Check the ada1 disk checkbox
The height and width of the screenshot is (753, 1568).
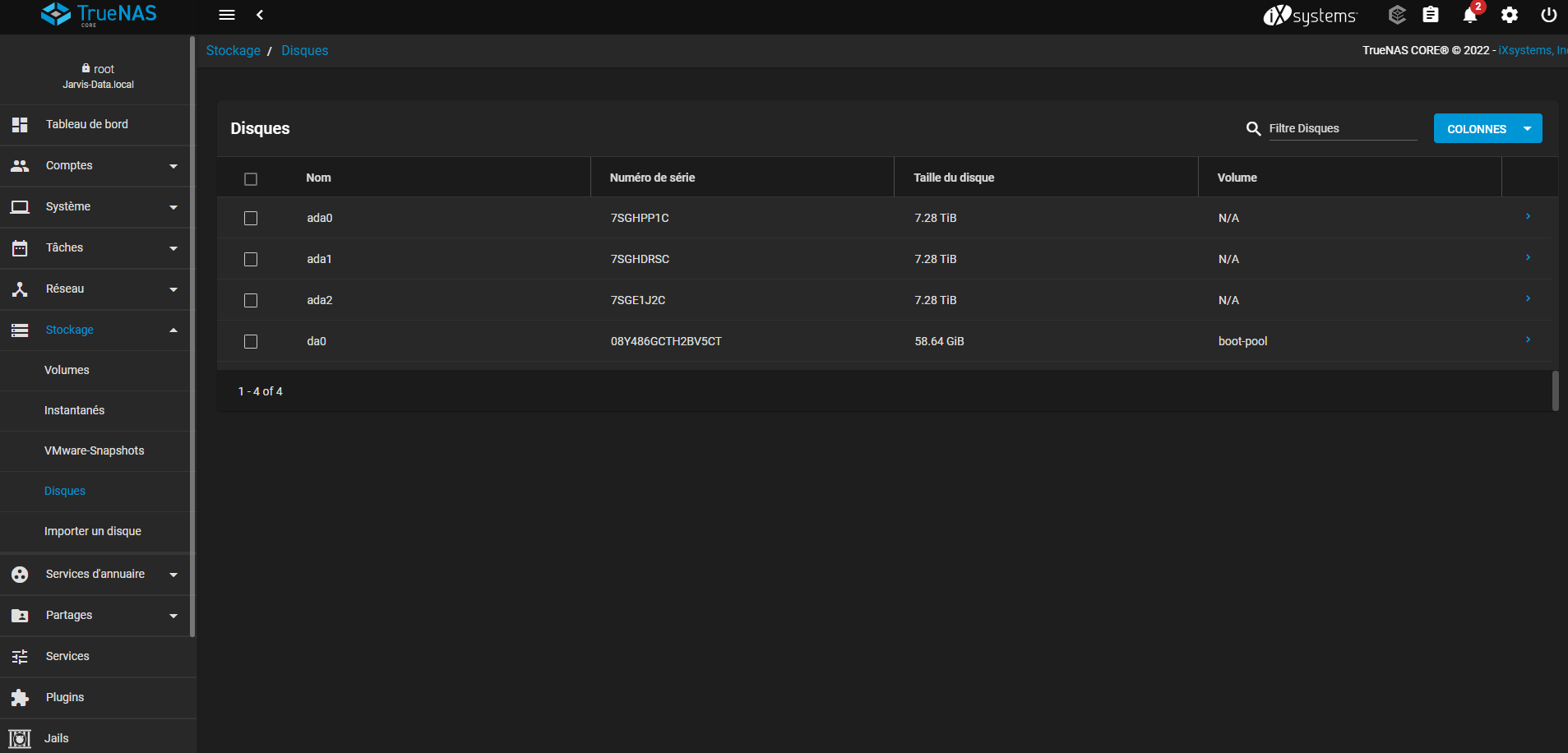(251, 259)
